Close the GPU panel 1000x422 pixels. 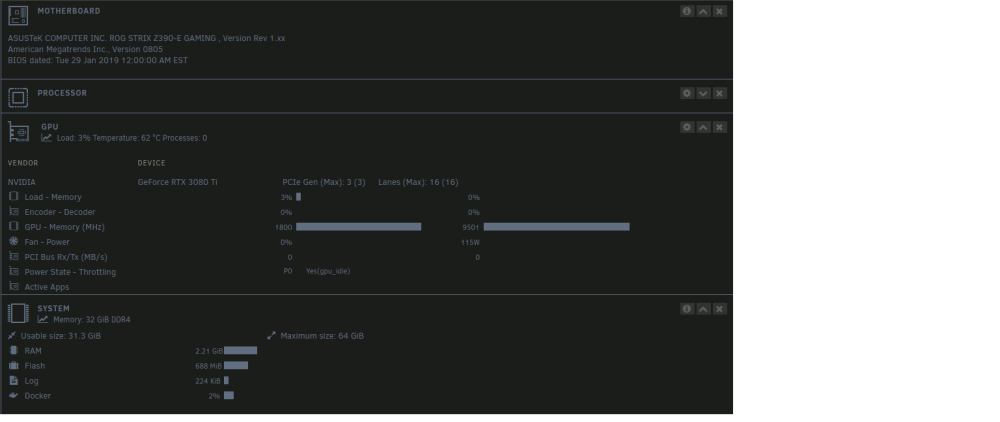pyautogui.click(x=719, y=127)
